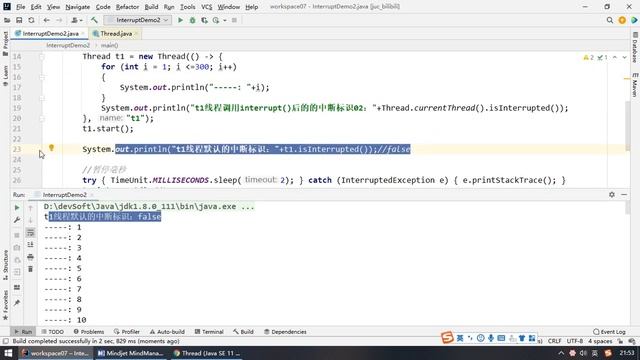Collapse lambda fold marker at line 14
The width and height of the screenshot is (640, 360).
[42, 57]
